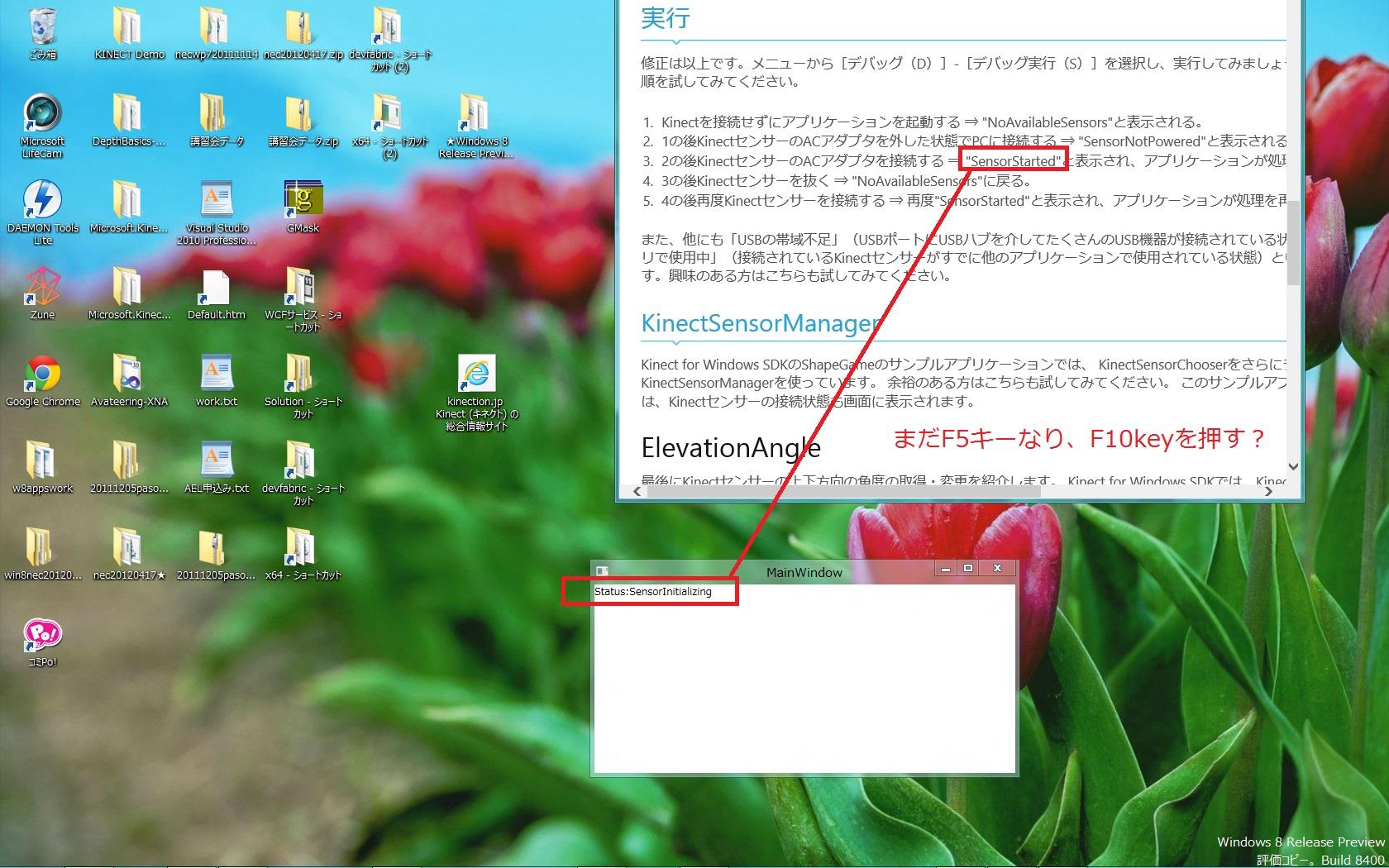Select the DAEMON Tools Lite shortcut
The image size is (1389, 868).
pos(42,213)
